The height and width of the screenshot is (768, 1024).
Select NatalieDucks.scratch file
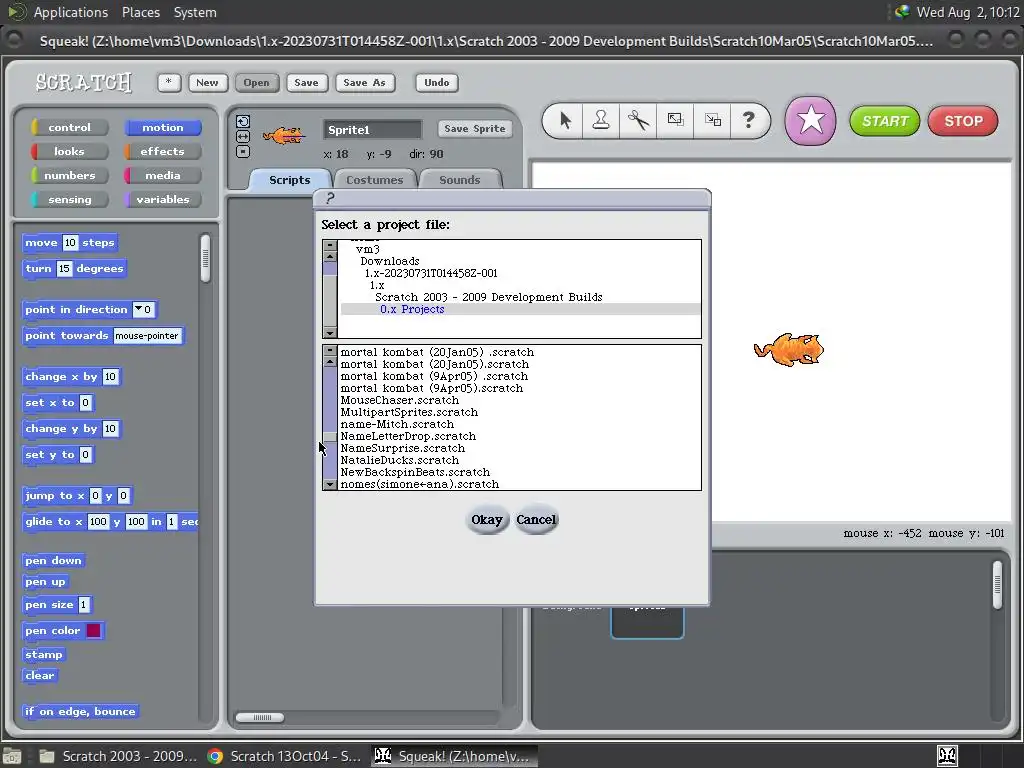(x=400, y=460)
